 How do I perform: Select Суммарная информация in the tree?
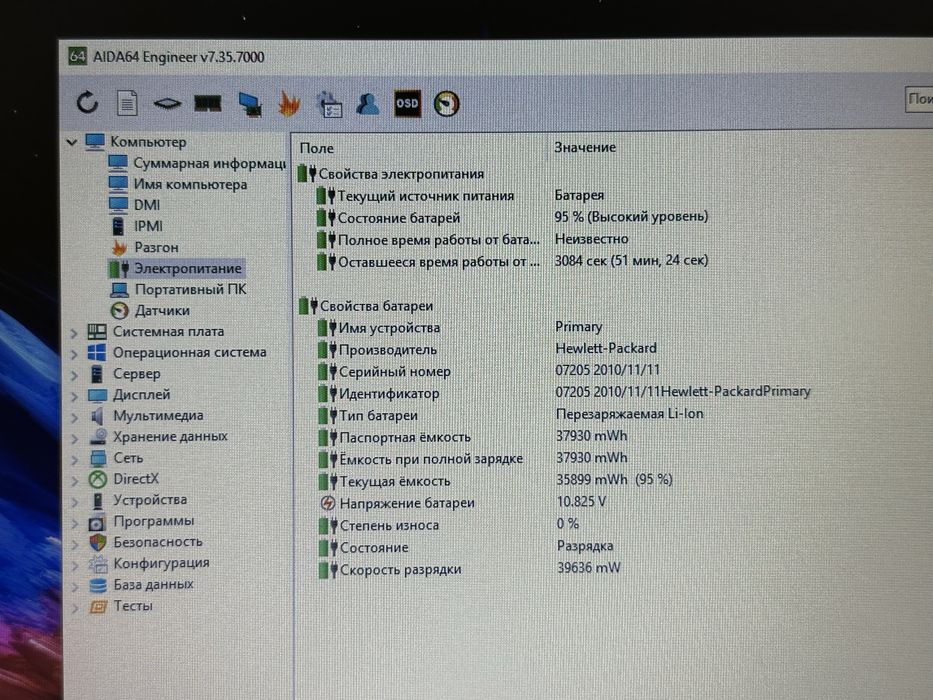[197, 163]
